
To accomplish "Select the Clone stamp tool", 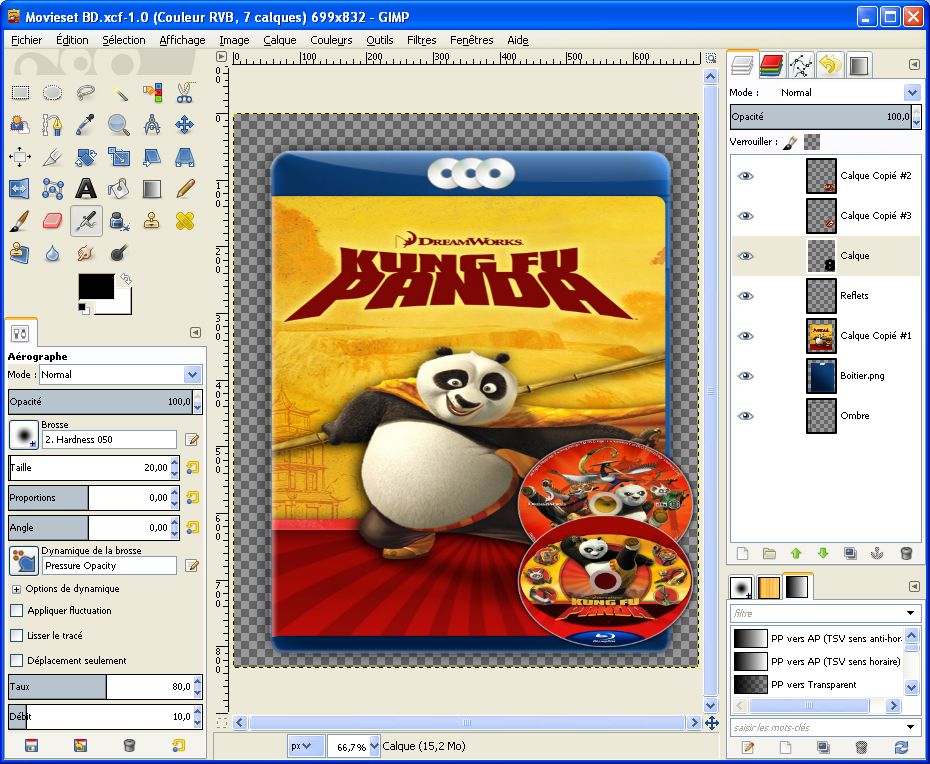I will click(x=152, y=221).
